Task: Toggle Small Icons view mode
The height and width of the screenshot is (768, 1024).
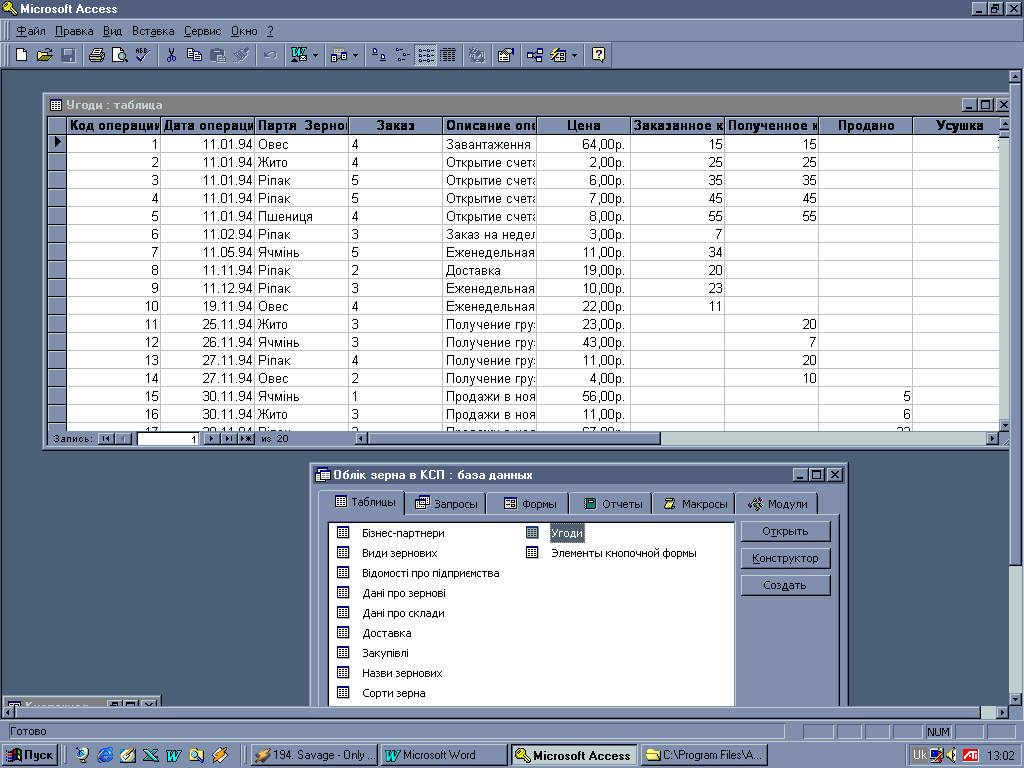Action: click(x=402, y=55)
